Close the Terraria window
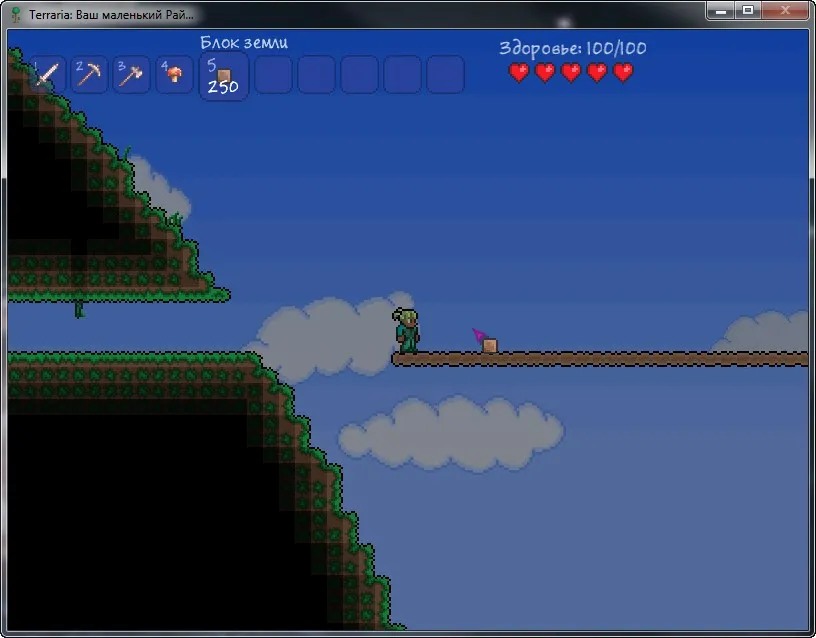This screenshot has width=816, height=638. (x=785, y=10)
